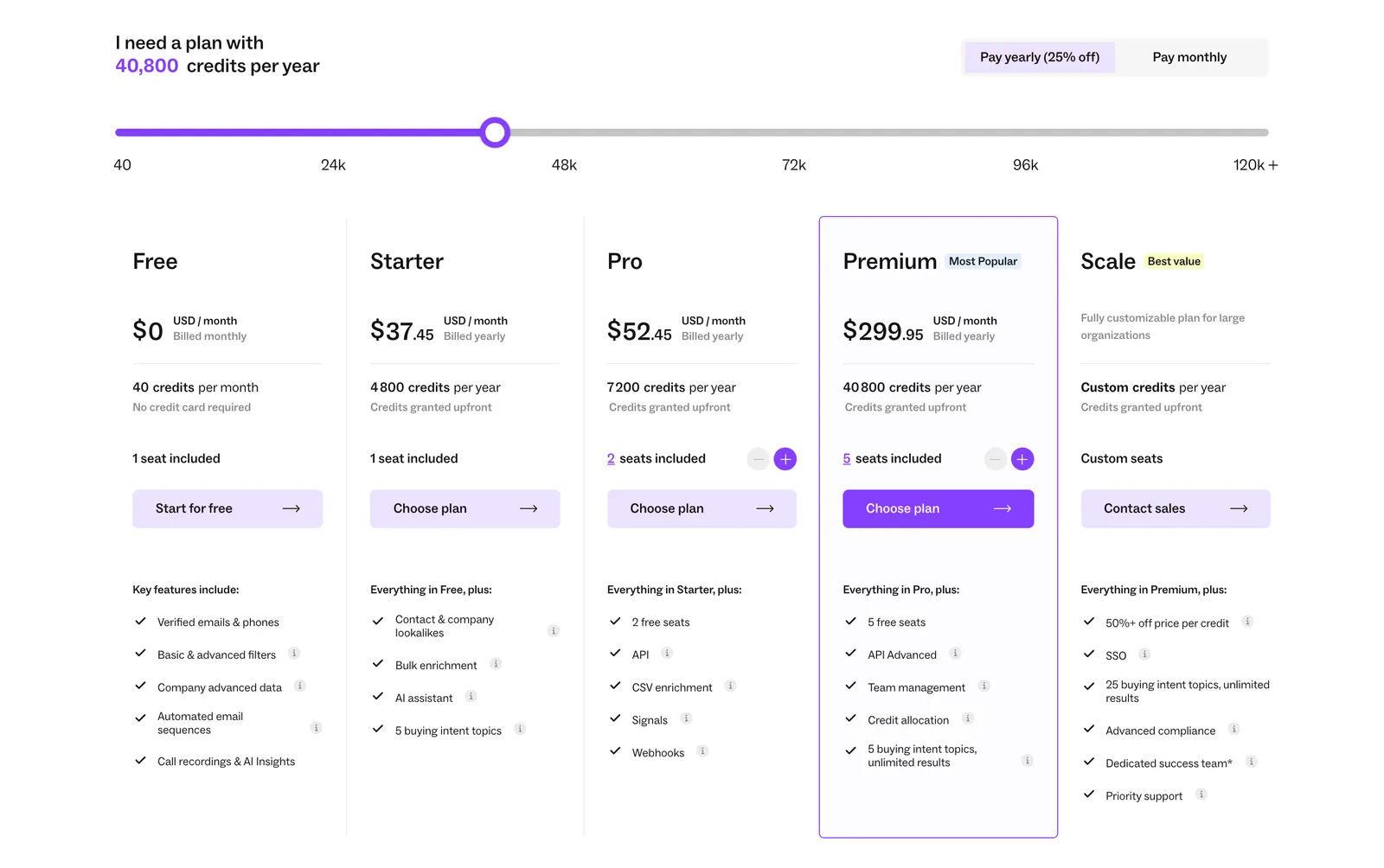Screen dimensions: 1384x868
Task: Click Contact sales for Scale plan
Action: coord(1176,508)
